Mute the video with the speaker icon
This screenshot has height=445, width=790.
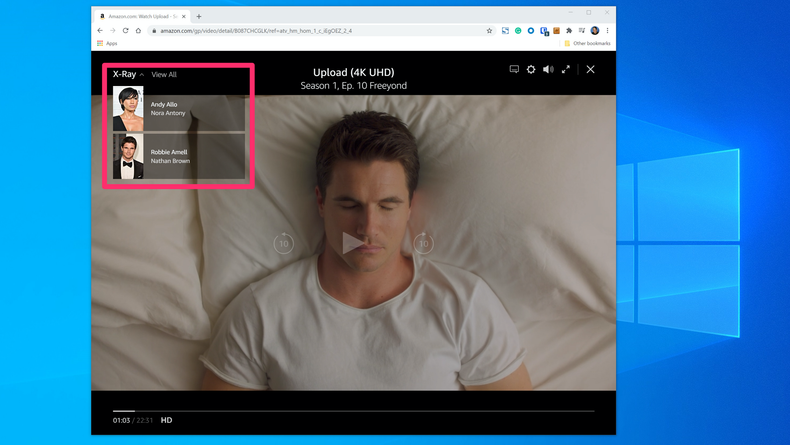click(548, 70)
